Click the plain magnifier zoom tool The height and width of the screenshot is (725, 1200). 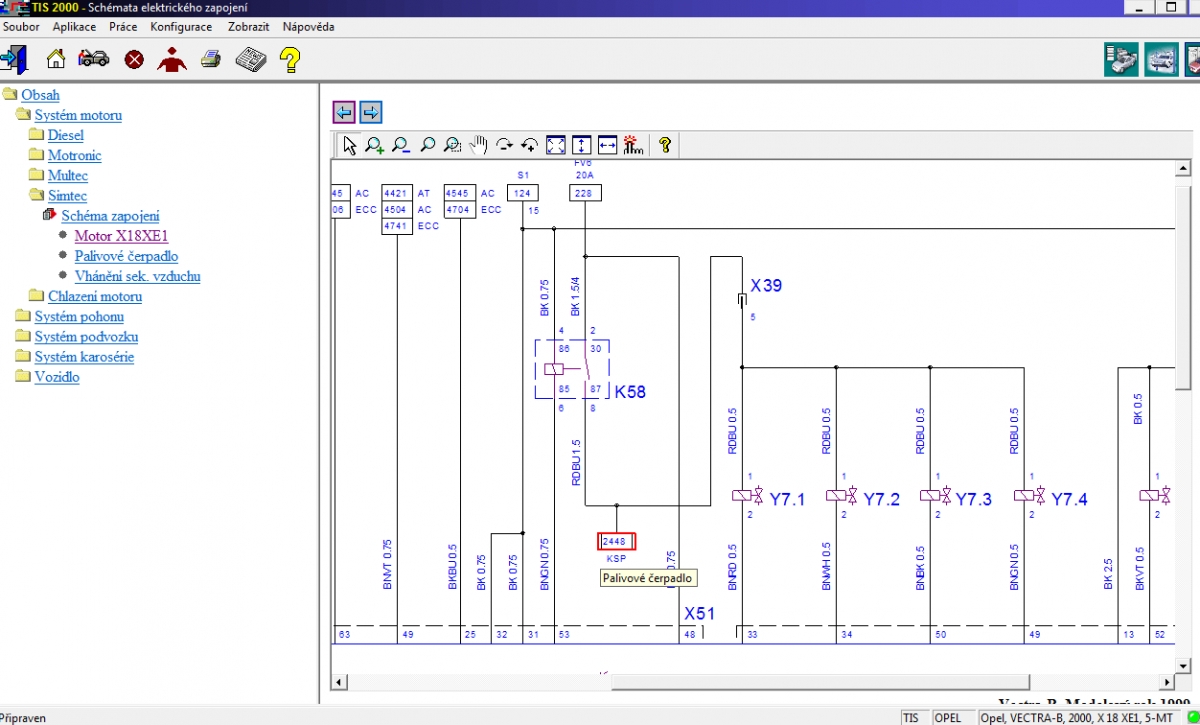pyautogui.click(x=427, y=145)
